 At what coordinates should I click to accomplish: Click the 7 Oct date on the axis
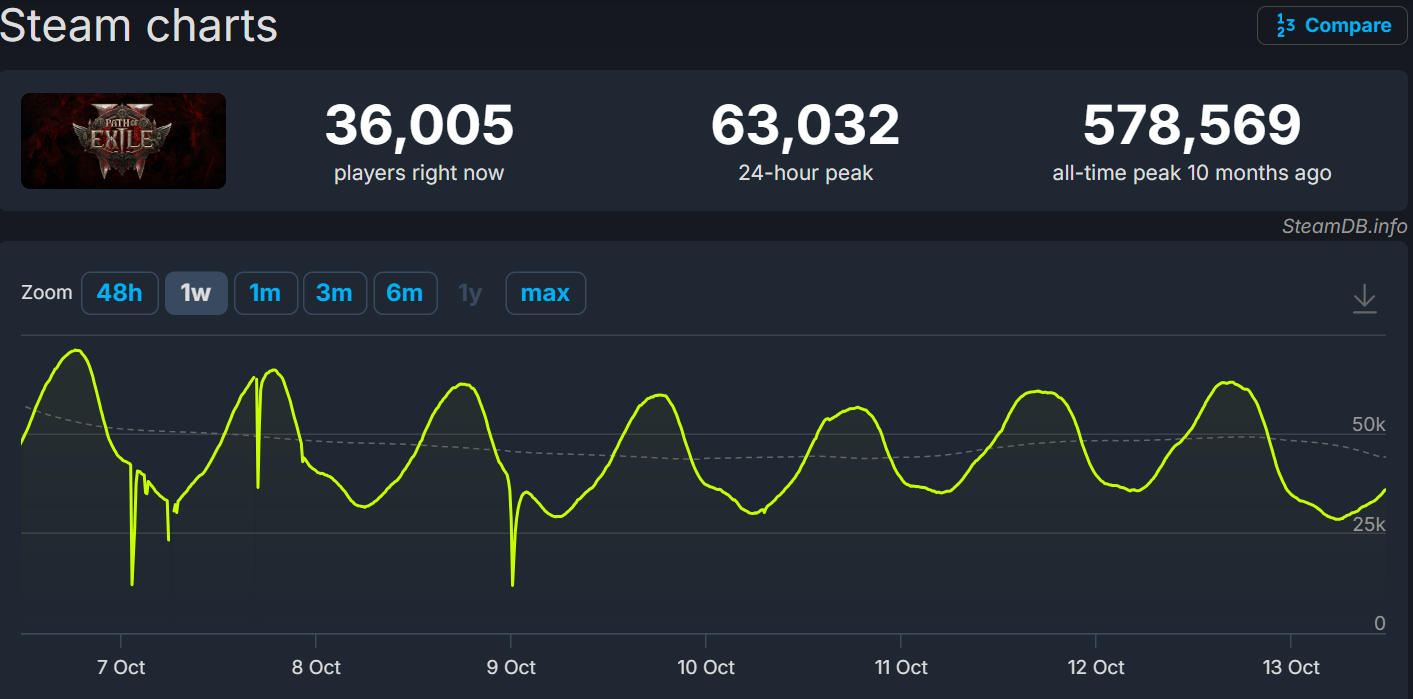121,667
